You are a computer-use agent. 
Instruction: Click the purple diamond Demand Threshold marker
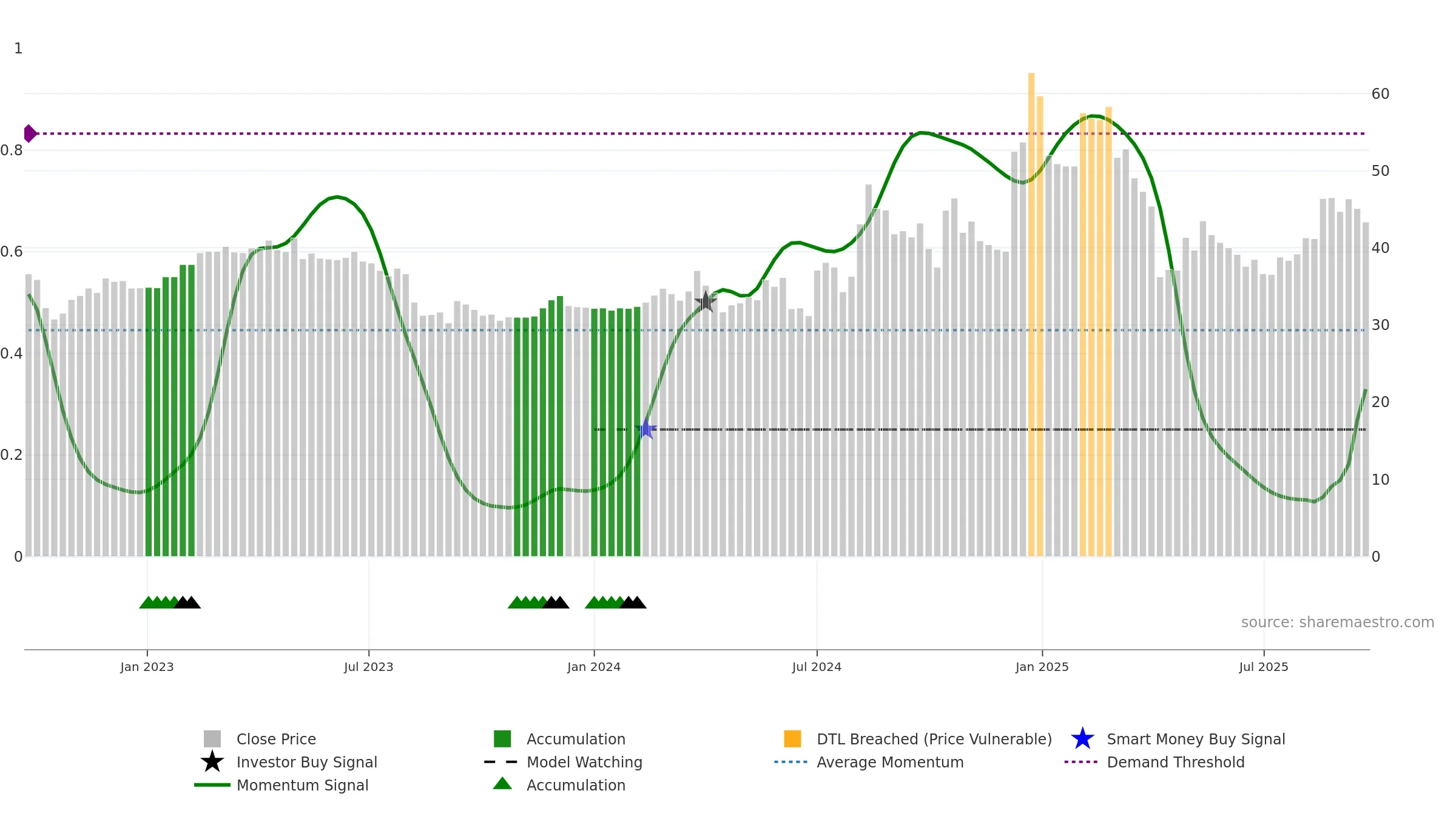(x=30, y=133)
